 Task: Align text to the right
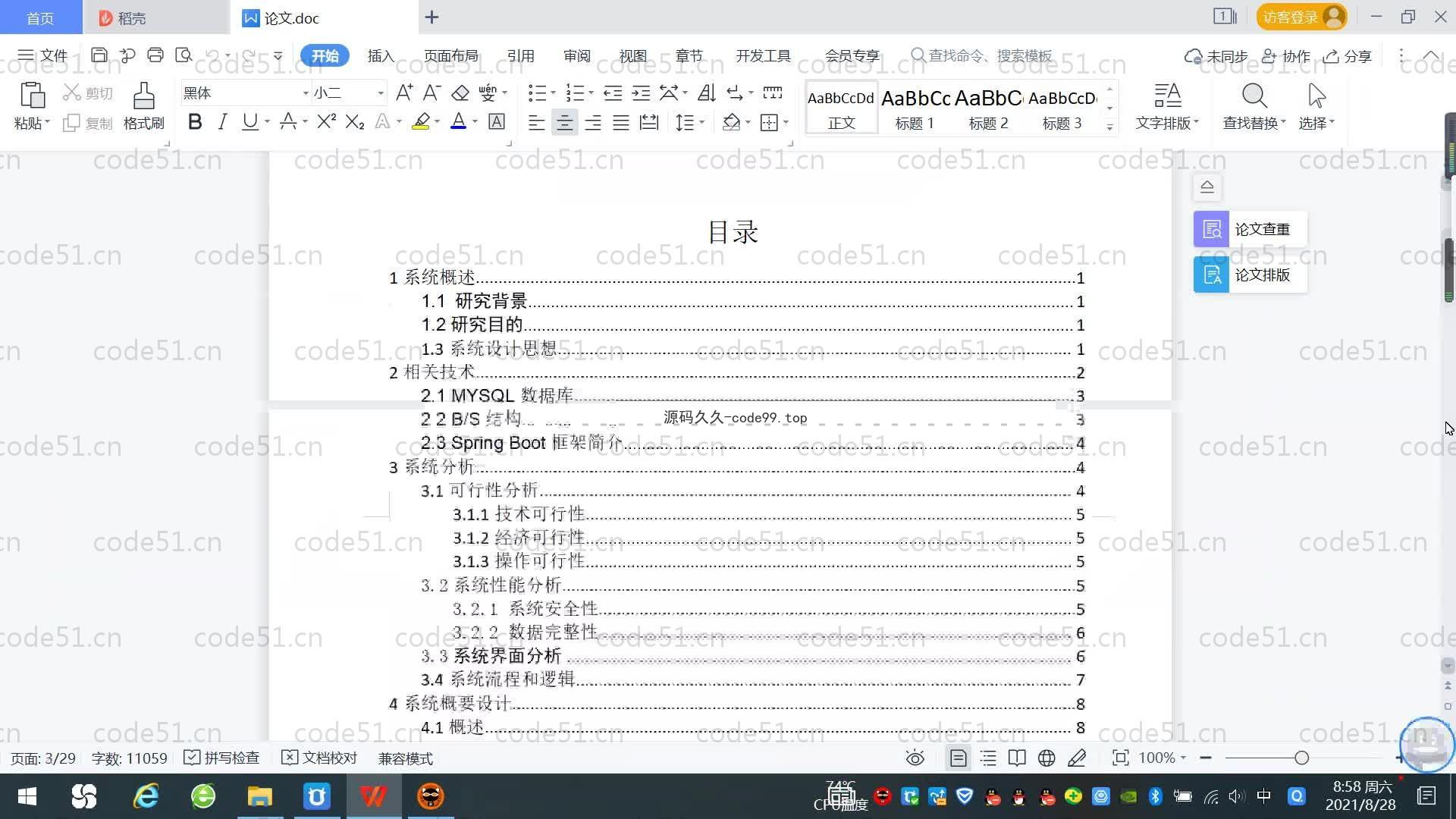593,123
